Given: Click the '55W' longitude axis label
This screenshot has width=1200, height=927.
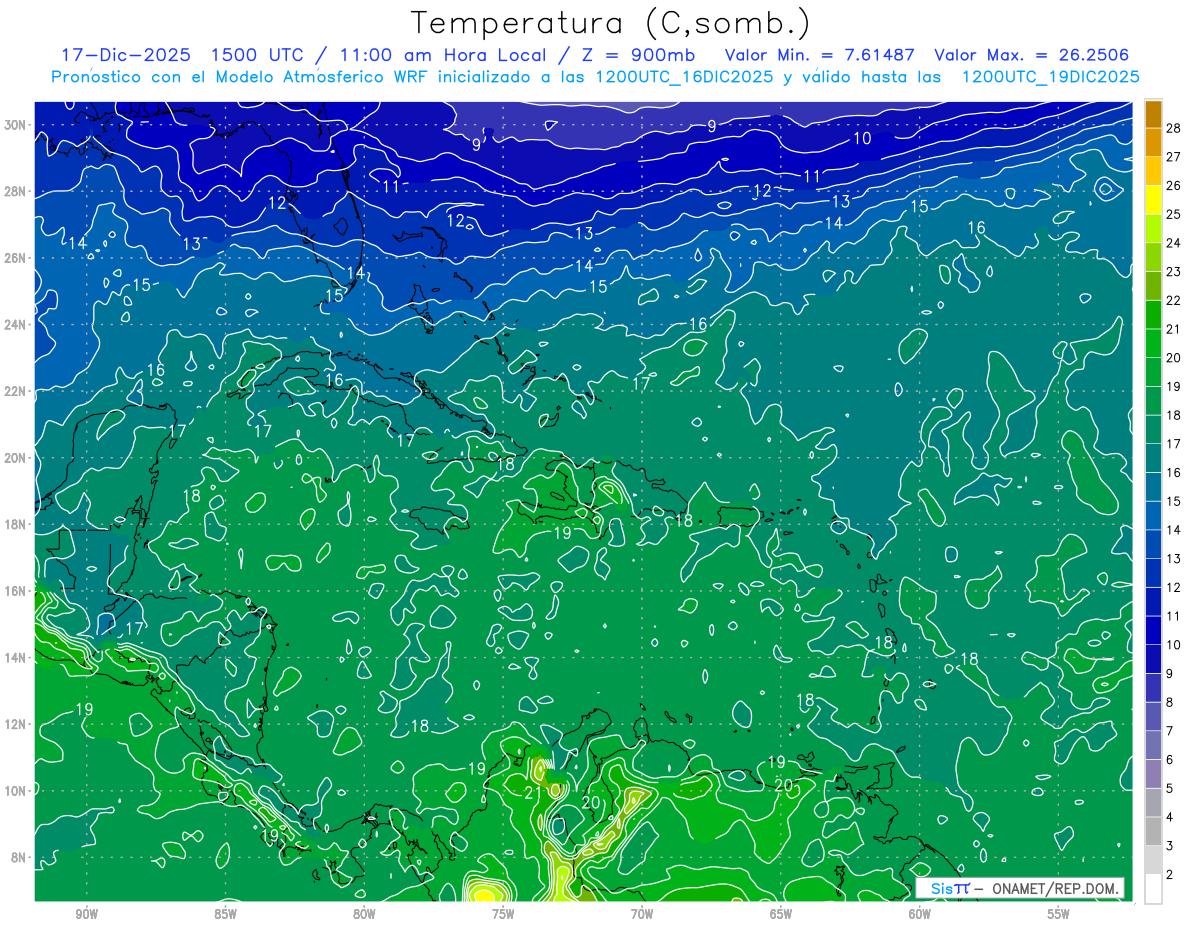Looking at the screenshot, I should pos(1059,914).
